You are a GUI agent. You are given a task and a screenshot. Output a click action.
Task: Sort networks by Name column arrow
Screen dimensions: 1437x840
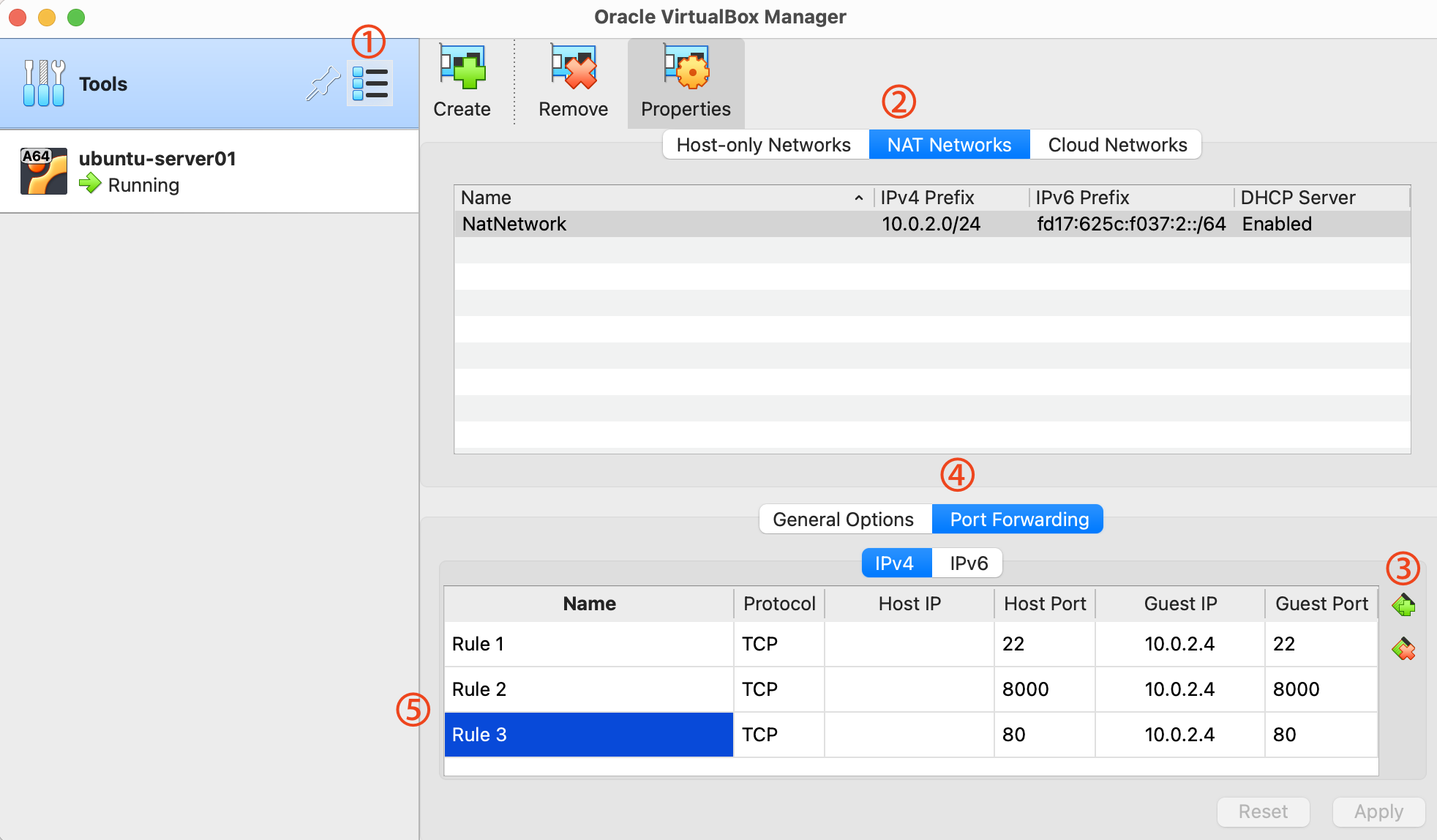(x=858, y=198)
